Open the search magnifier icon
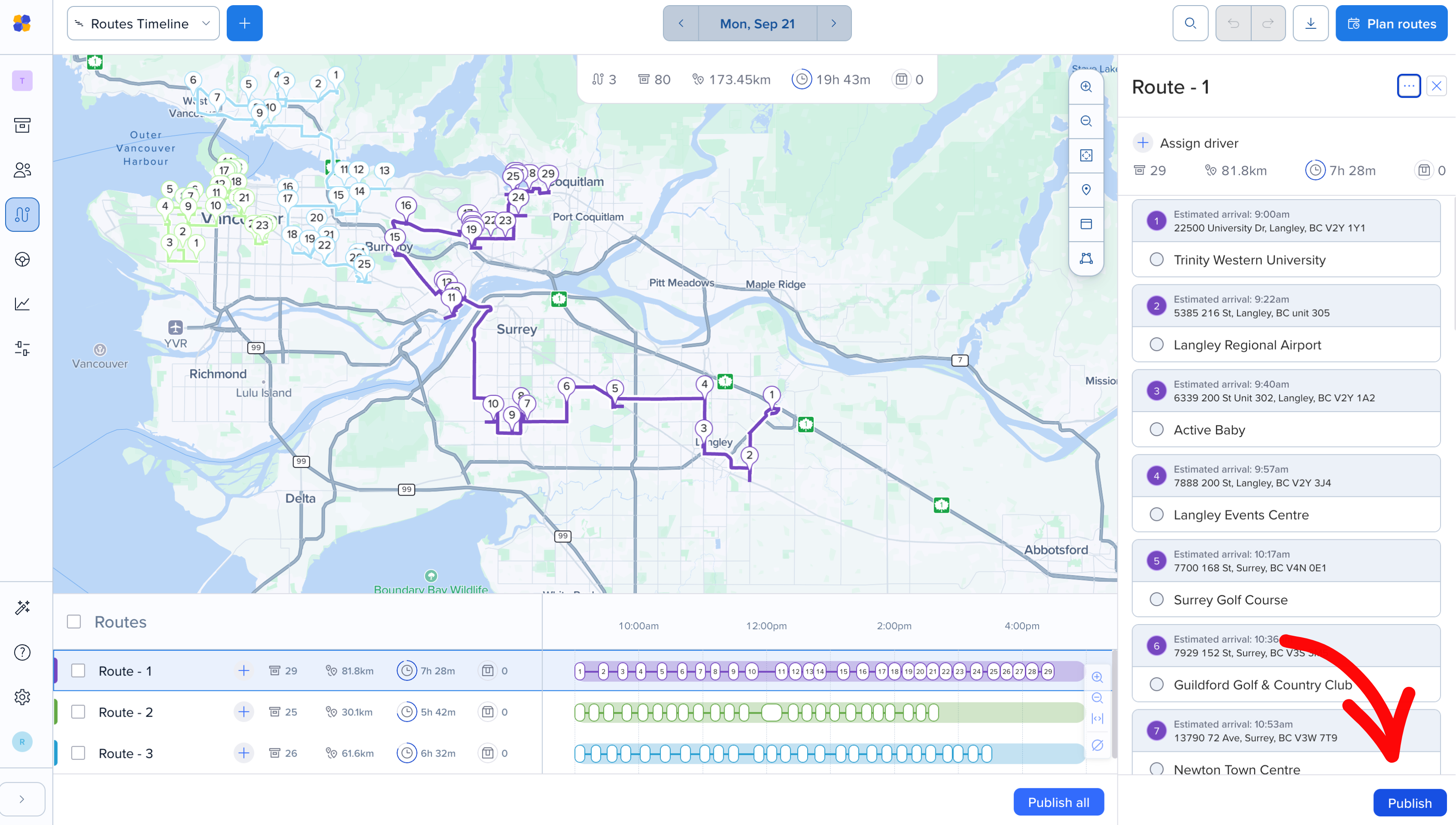The height and width of the screenshot is (825, 1456). (x=1190, y=23)
